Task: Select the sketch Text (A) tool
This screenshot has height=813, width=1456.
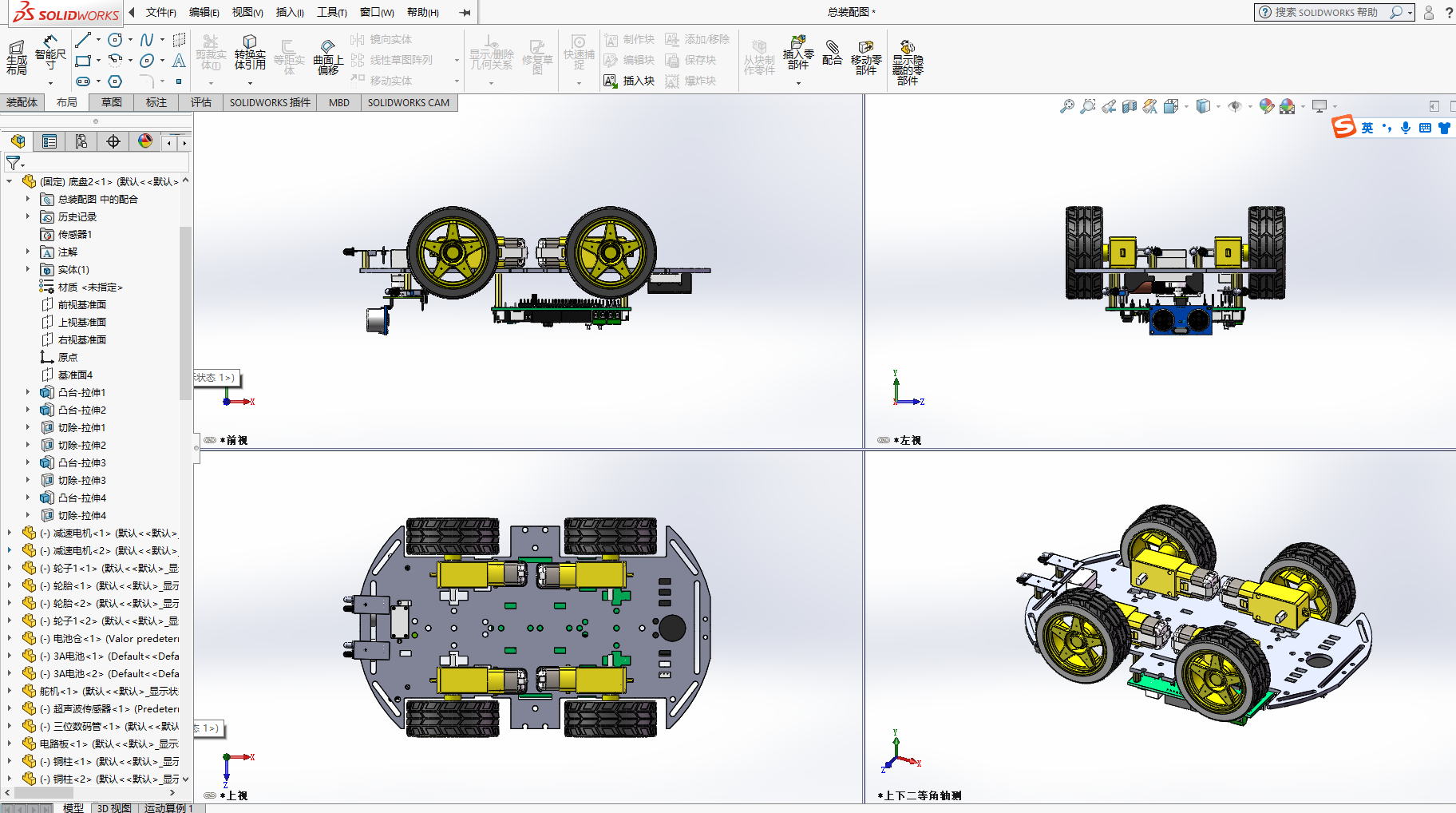Action: (179, 61)
